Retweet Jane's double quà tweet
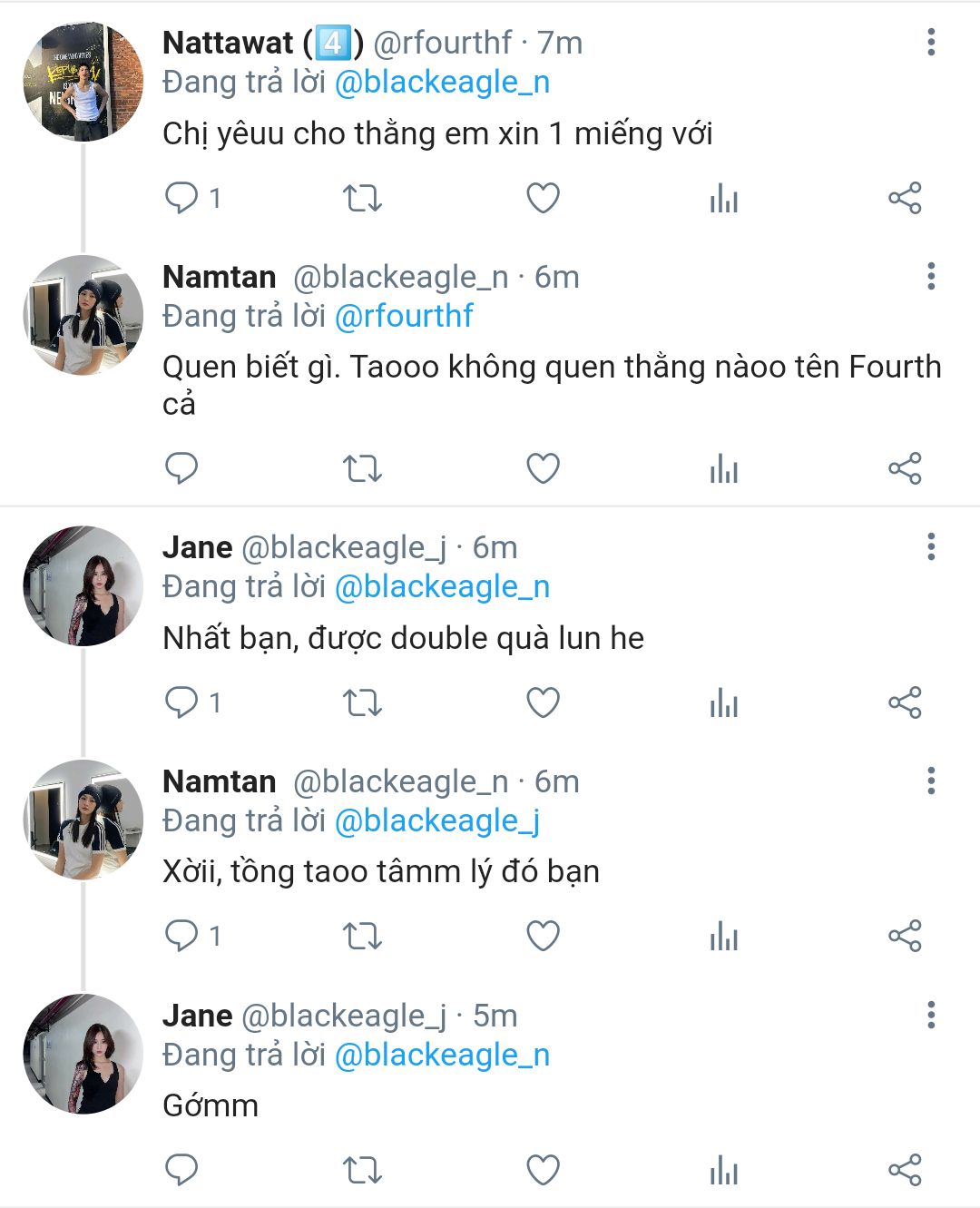The height and width of the screenshot is (1208, 980). tap(362, 702)
